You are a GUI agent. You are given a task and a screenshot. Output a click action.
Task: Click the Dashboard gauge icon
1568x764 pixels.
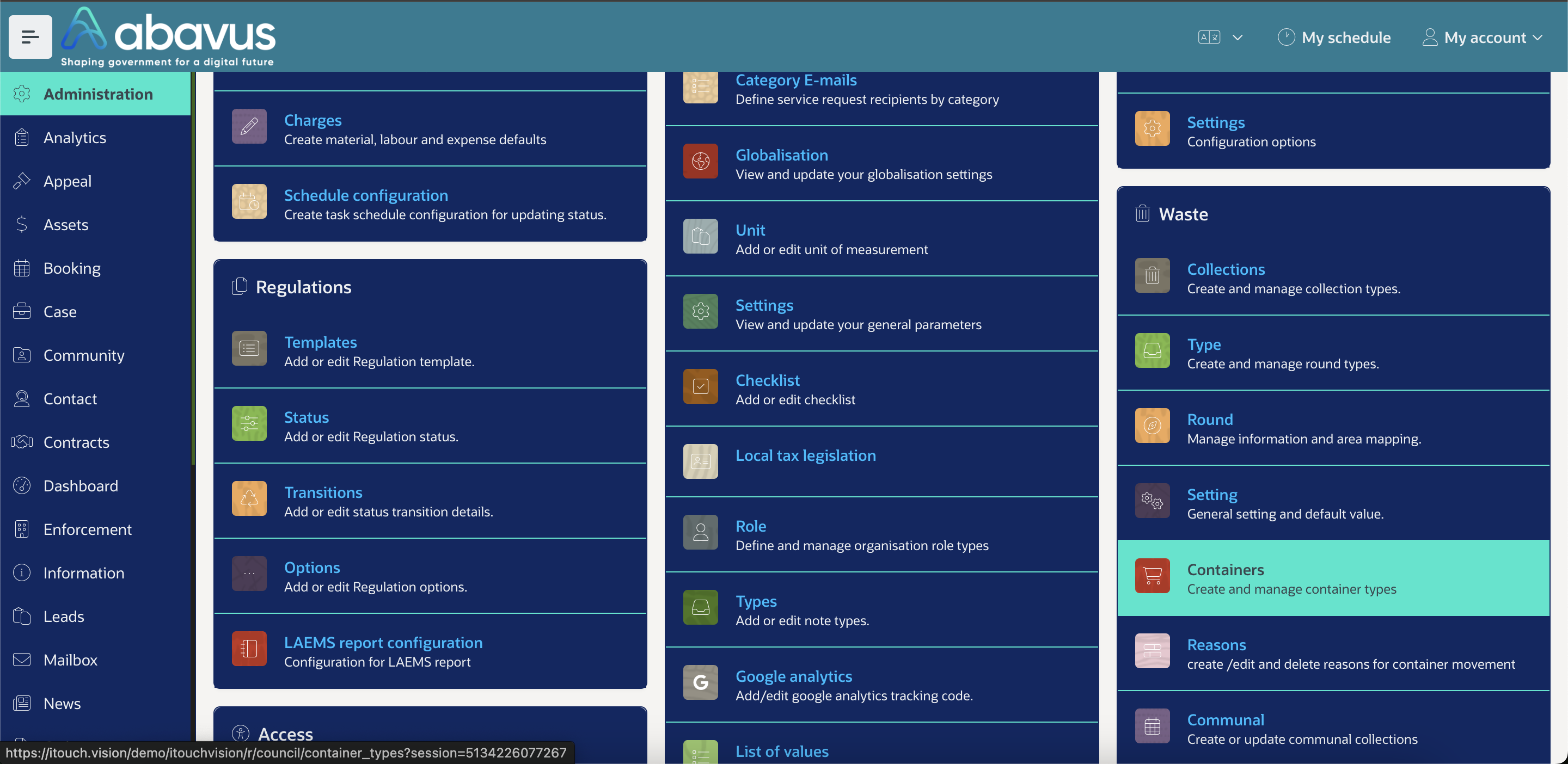21,485
